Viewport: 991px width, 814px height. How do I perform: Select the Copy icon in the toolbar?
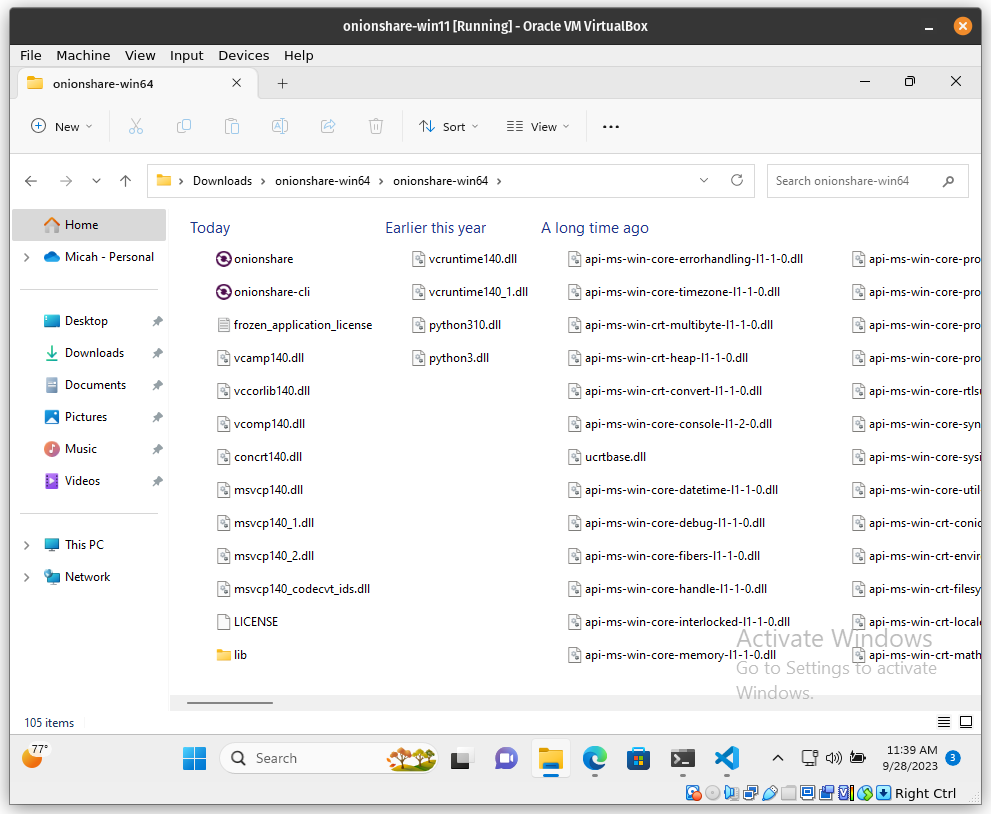click(x=184, y=126)
